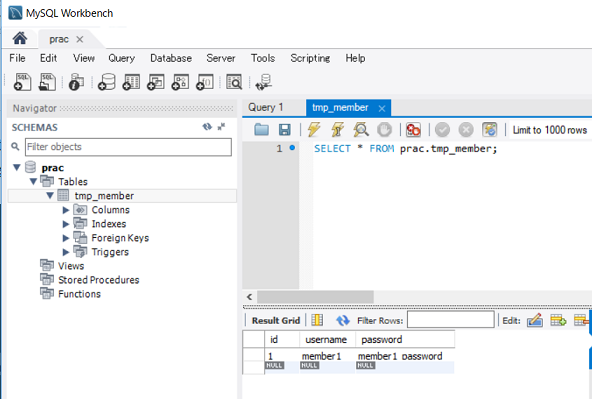
Task: Click the Filter objects search field
Action: pyautogui.click(x=128, y=147)
